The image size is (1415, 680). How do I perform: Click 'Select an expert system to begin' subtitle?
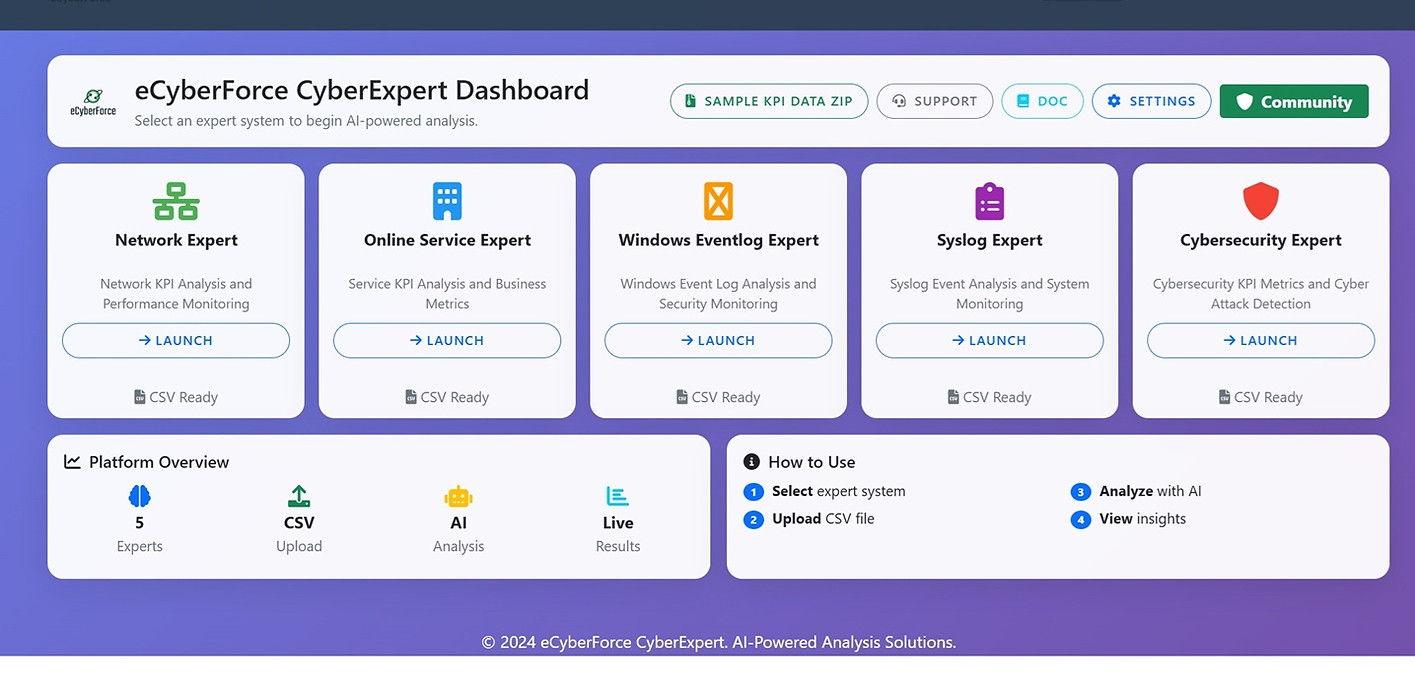click(306, 121)
